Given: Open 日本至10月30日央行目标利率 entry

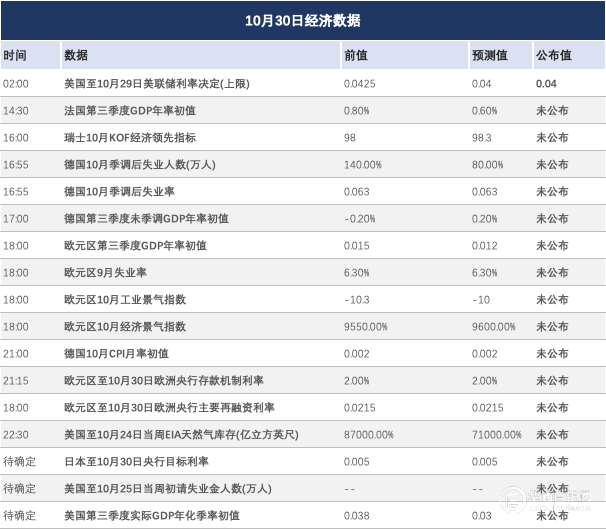Looking at the screenshot, I should [x=135, y=461].
